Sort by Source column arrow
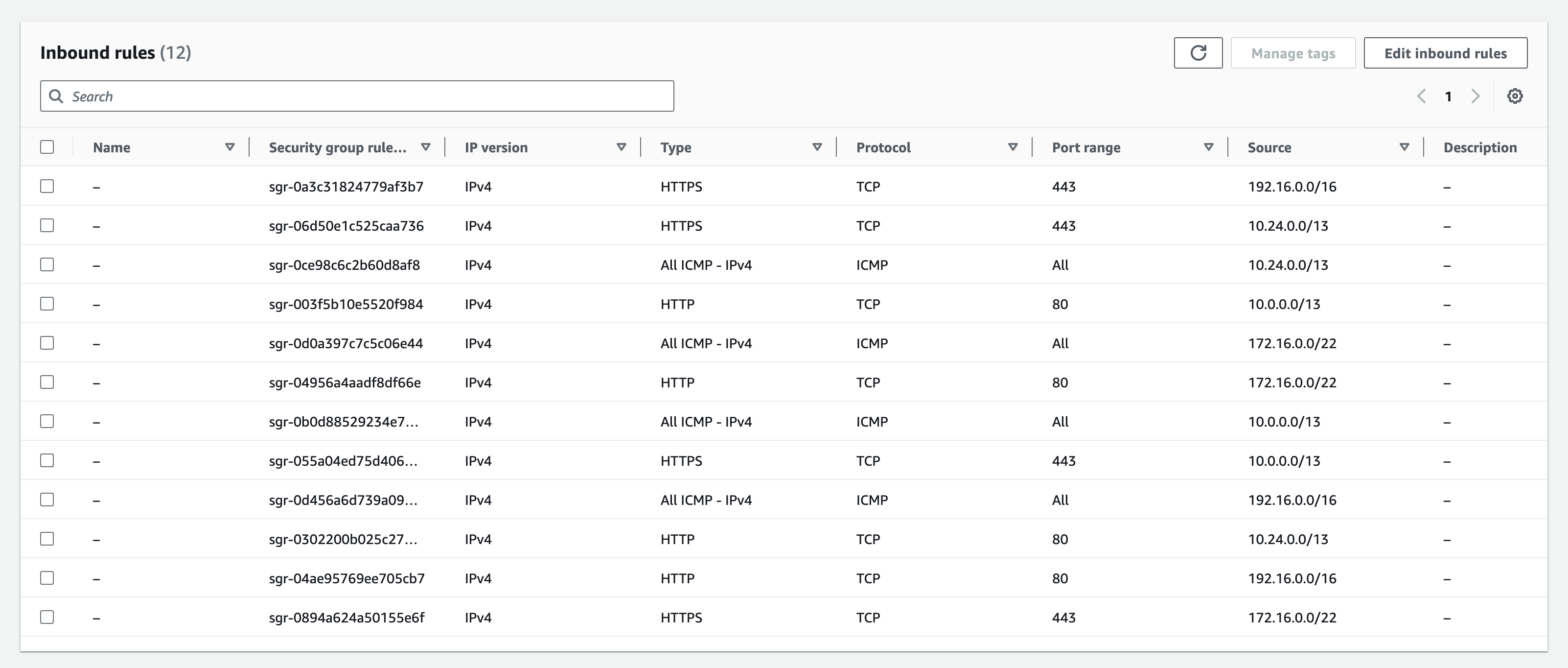This screenshot has height=668, width=1568. [x=1404, y=147]
